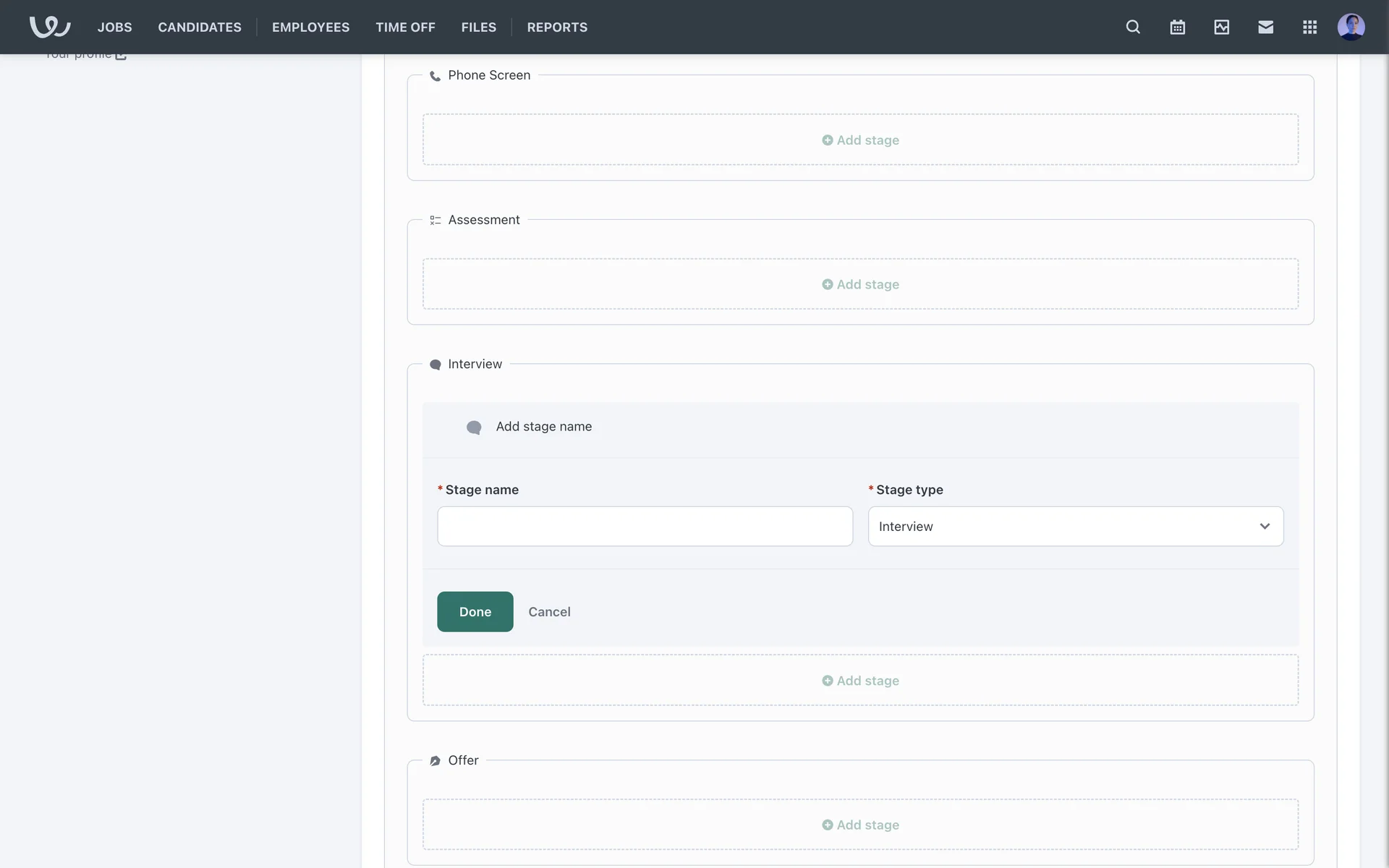Open the mail inbox icon

[x=1265, y=27]
